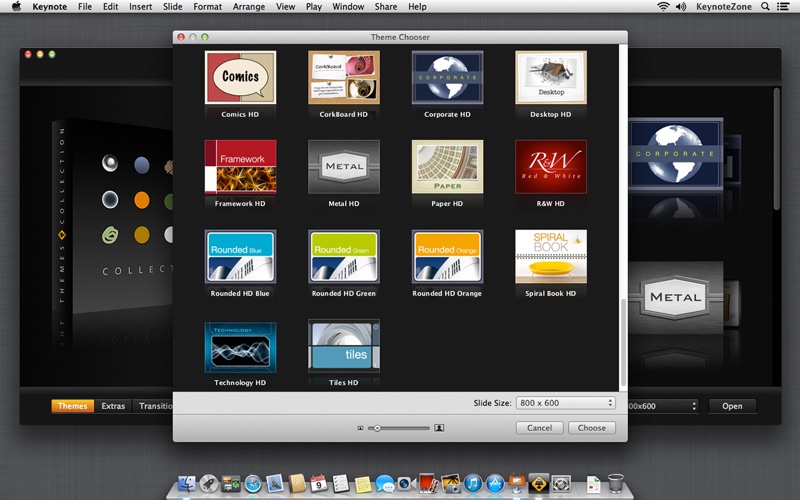
Task: Open Contacts book icon in dock
Action: pyautogui.click(x=297, y=483)
